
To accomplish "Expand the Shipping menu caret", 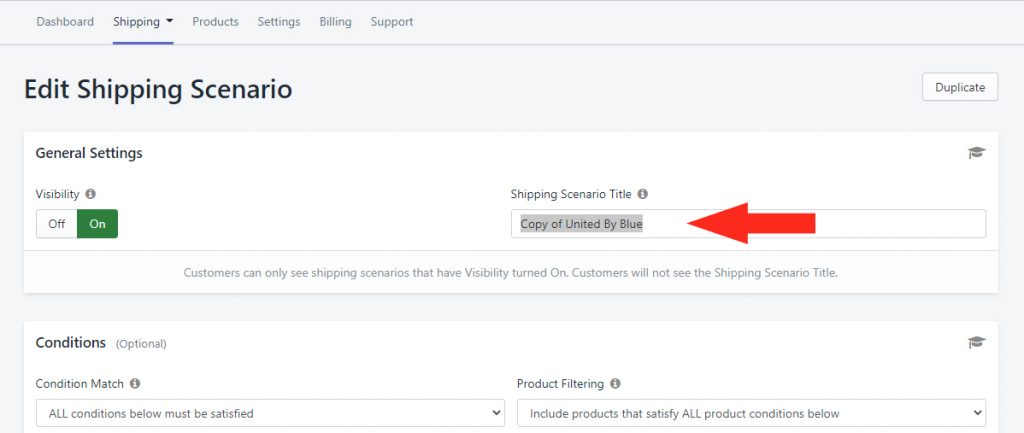I will pyautogui.click(x=170, y=21).
